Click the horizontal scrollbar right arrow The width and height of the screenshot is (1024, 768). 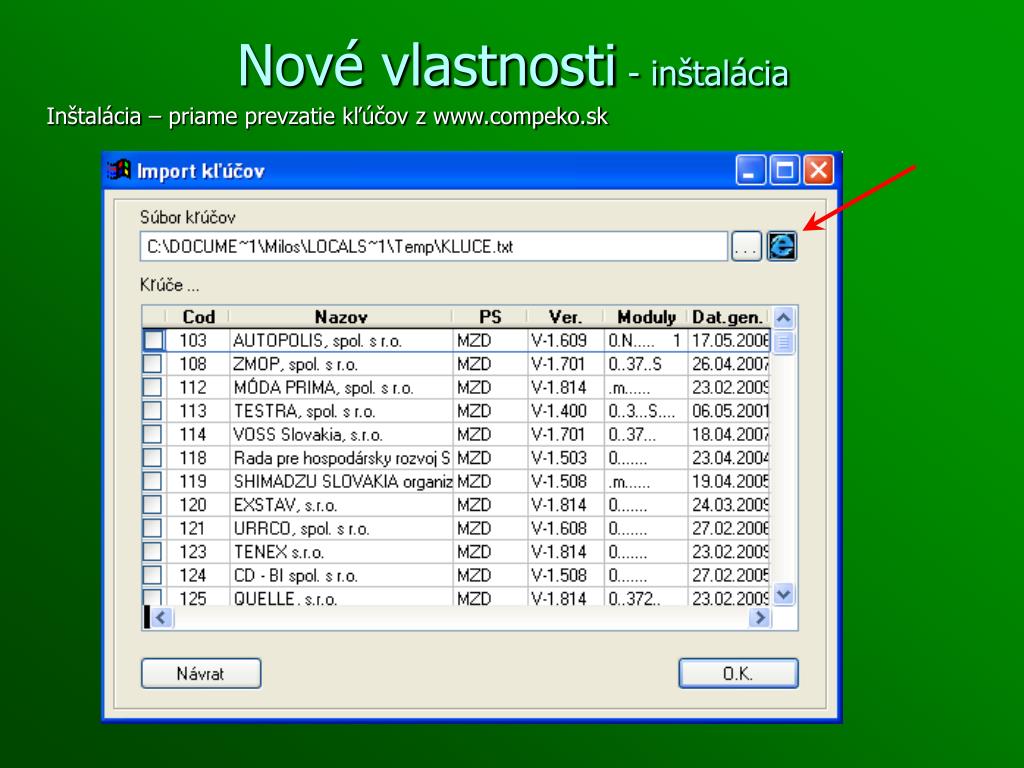click(x=760, y=618)
